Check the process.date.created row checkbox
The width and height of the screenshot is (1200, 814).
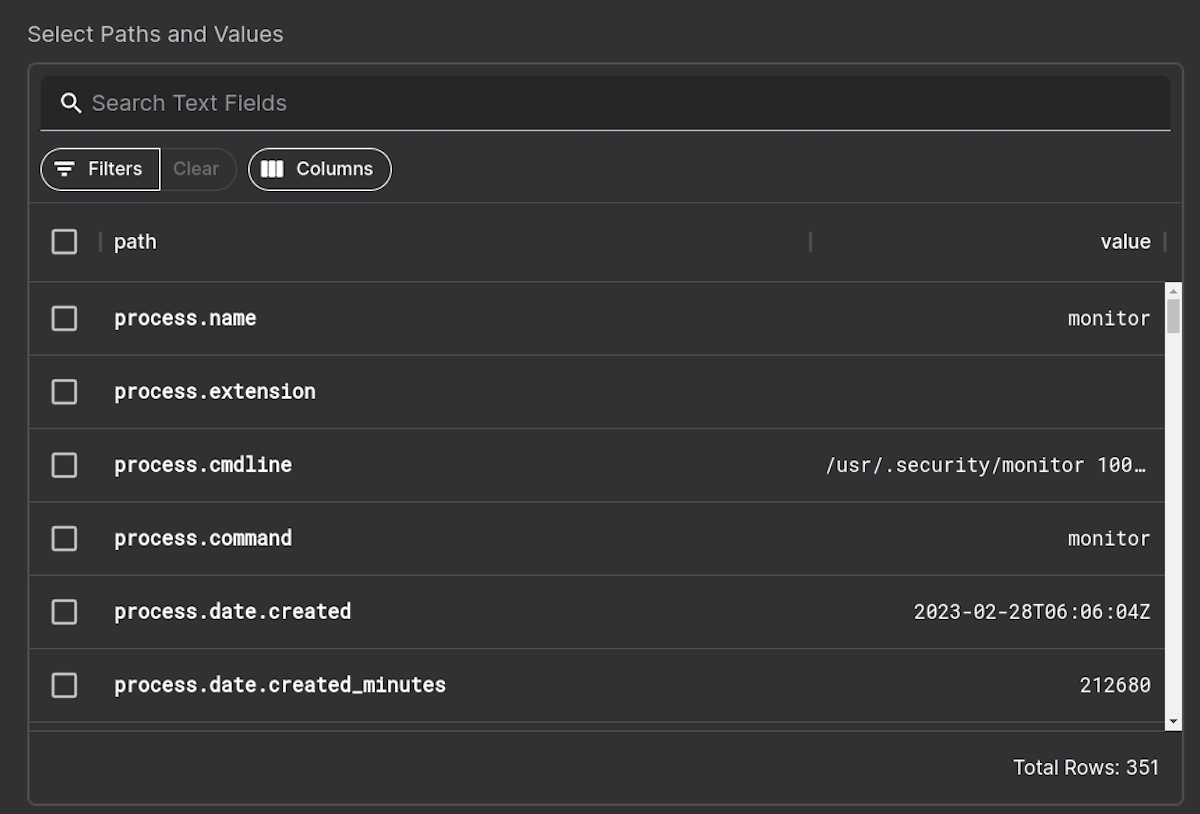tap(64, 611)
